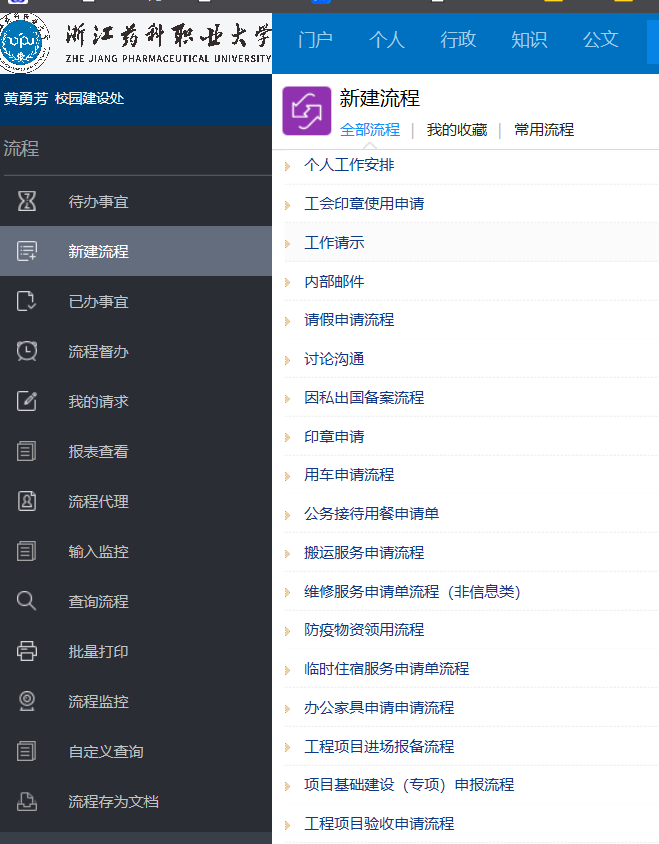Click the new-workflow icon beside 新建流程

27,251
